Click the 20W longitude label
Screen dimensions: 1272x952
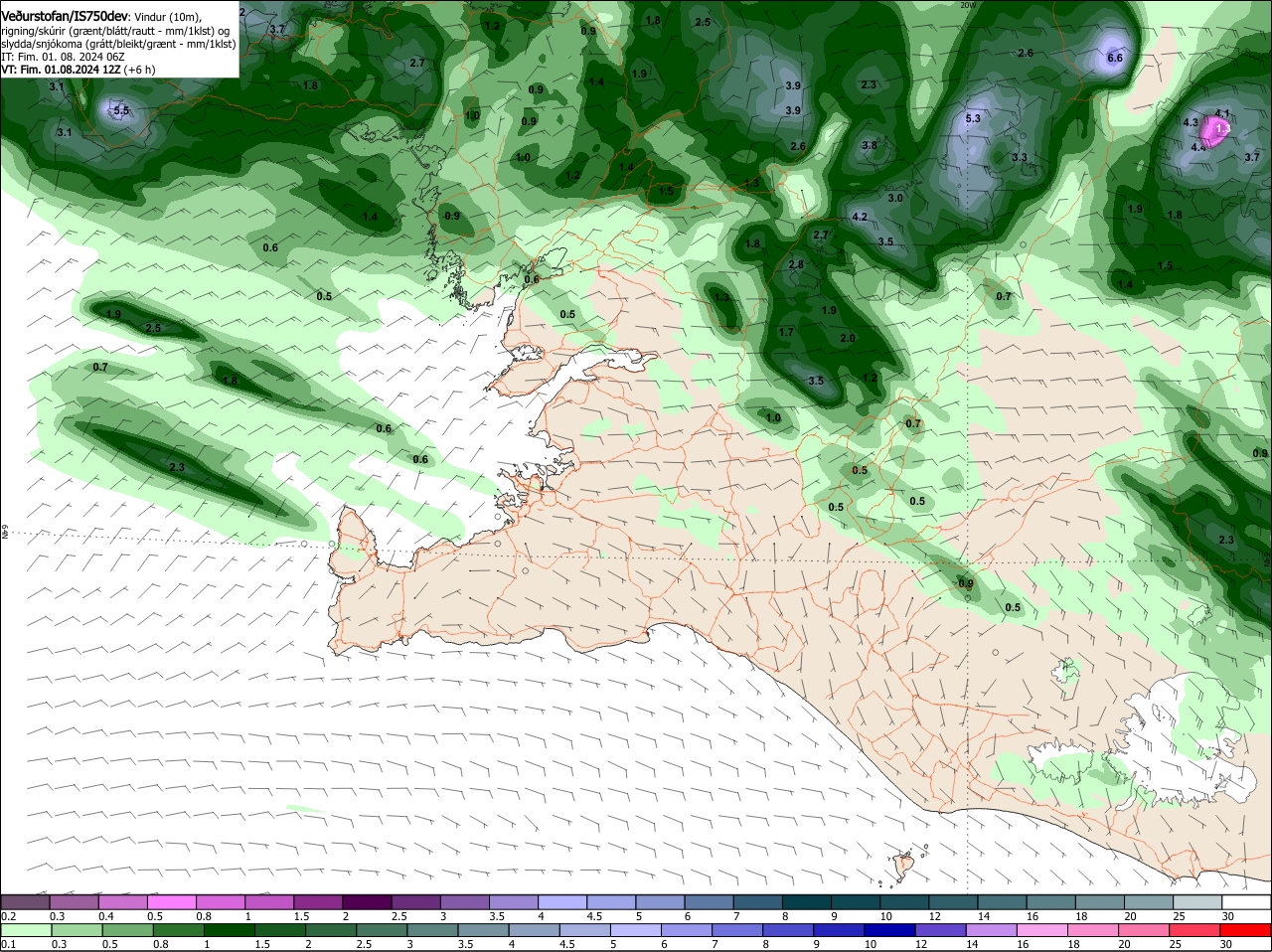click(968, 5)
